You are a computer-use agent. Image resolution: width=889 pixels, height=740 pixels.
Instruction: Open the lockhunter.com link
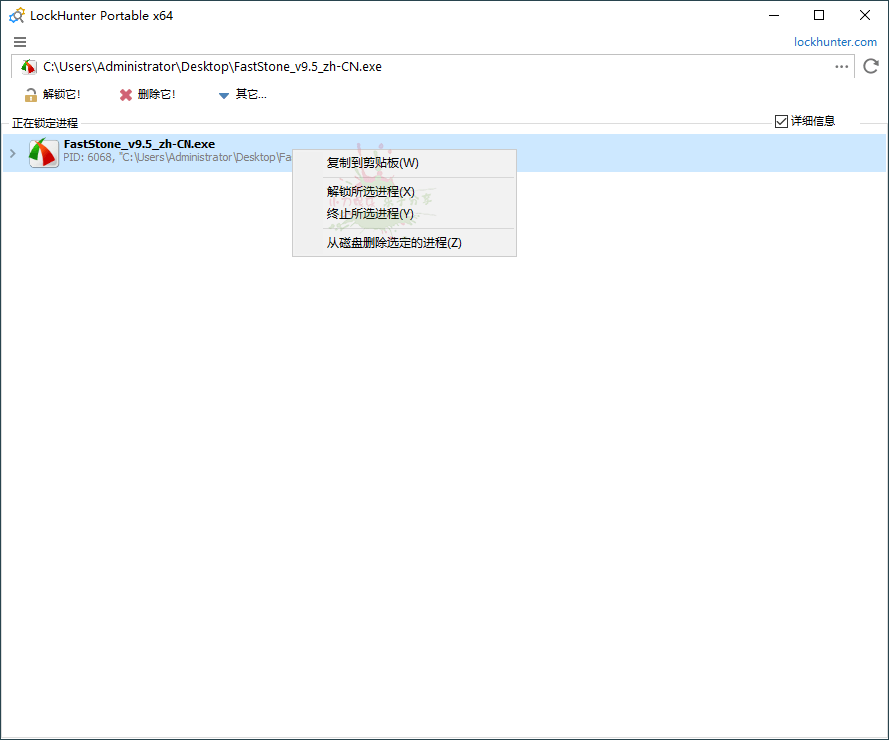click(835, 41)
